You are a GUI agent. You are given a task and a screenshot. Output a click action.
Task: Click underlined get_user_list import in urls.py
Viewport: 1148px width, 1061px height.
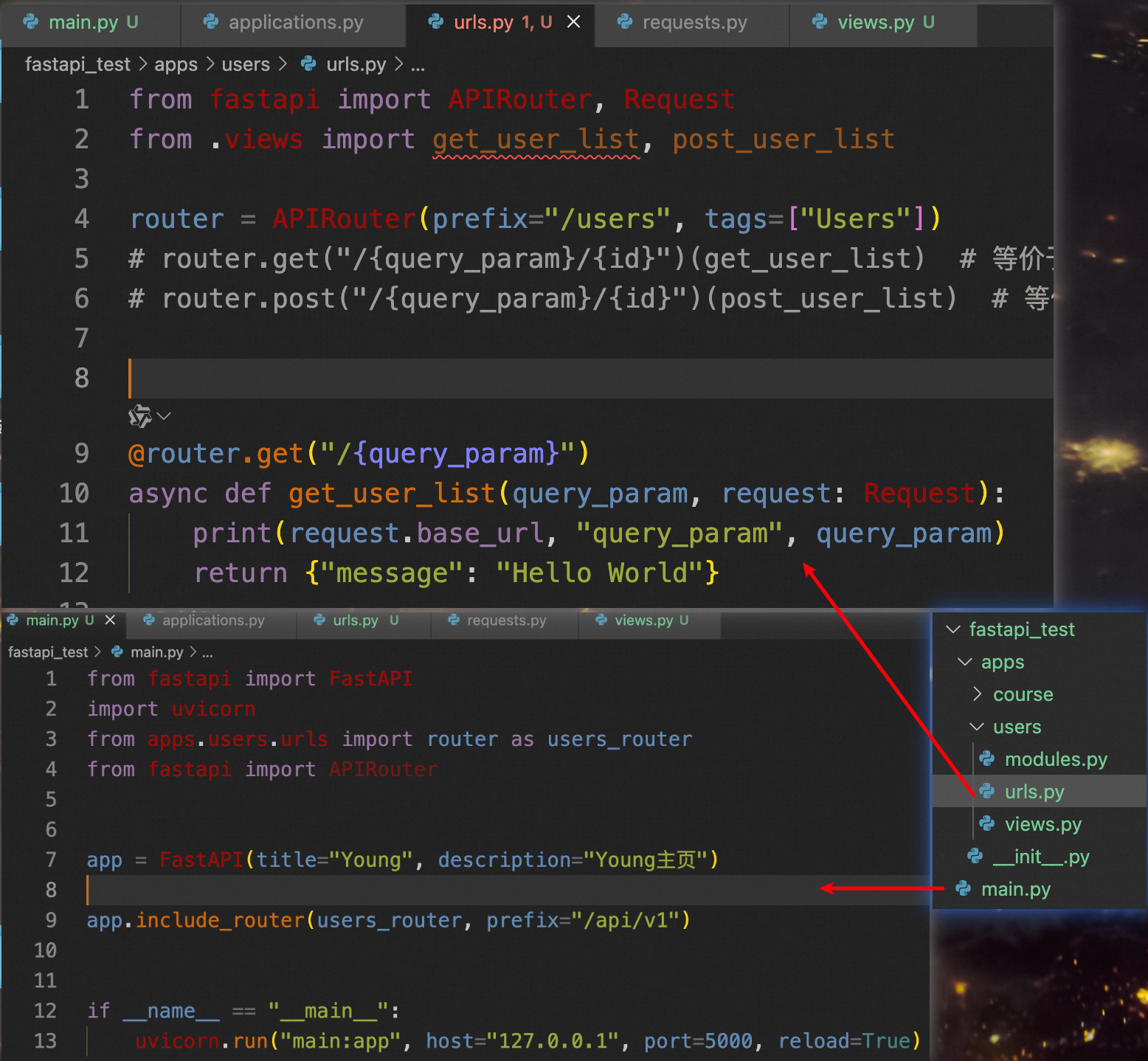[536, 139]
